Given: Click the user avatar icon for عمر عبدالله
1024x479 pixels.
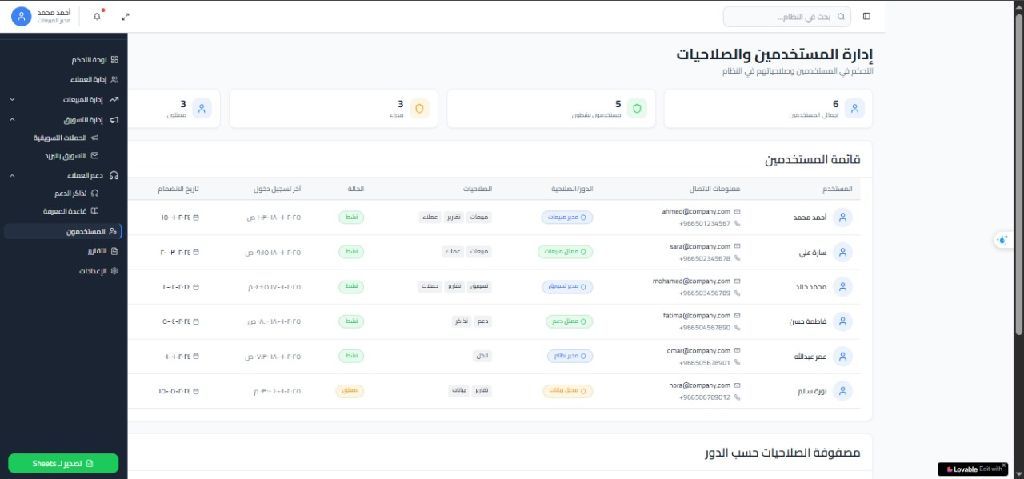Looking at the screenshot, I should [843, 356].
